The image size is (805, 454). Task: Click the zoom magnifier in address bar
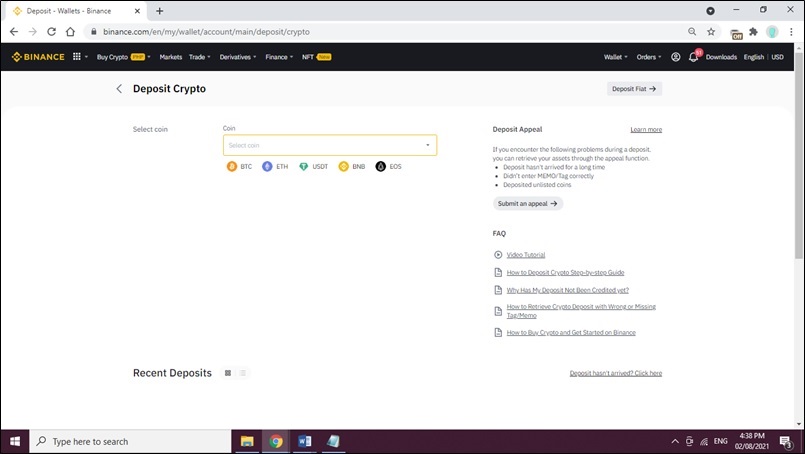(x=692, y=32)
